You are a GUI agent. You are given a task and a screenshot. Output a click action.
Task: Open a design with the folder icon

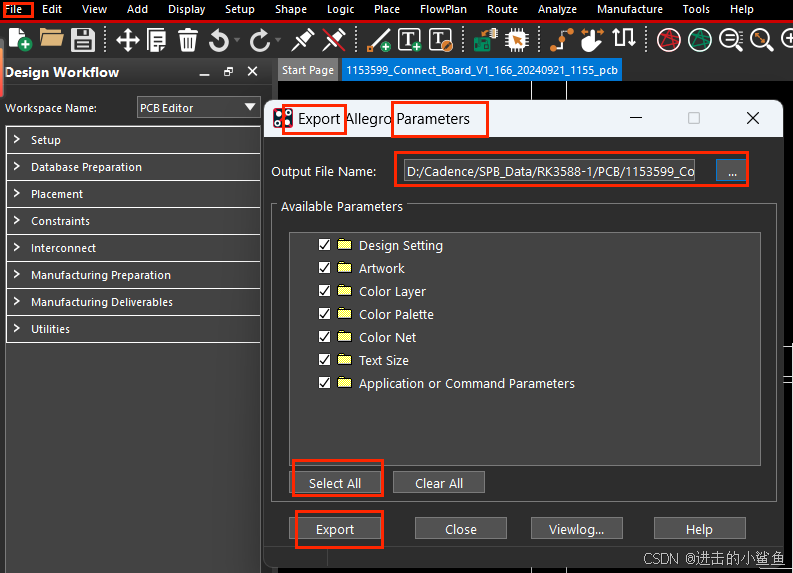51,38
